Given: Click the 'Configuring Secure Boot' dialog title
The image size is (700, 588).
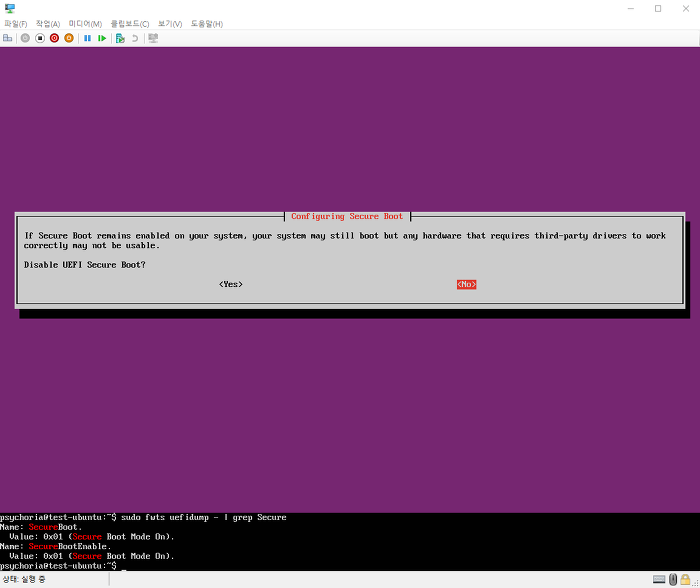Looking at the screenshot, I should pyautogui.click(x=347, y=216).
